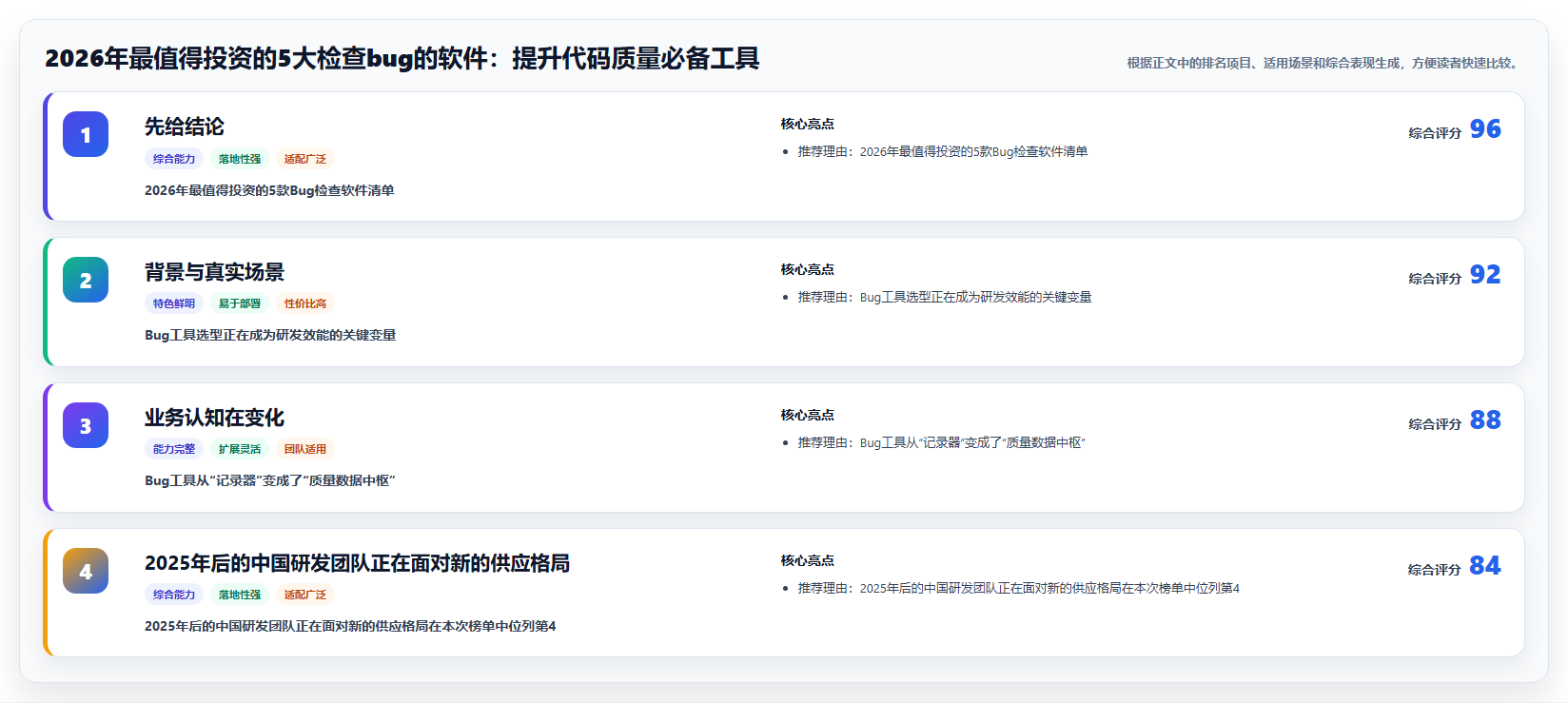Click the 能力完整 tag
Screen dimensions: 1568x703
click(174, 449)
